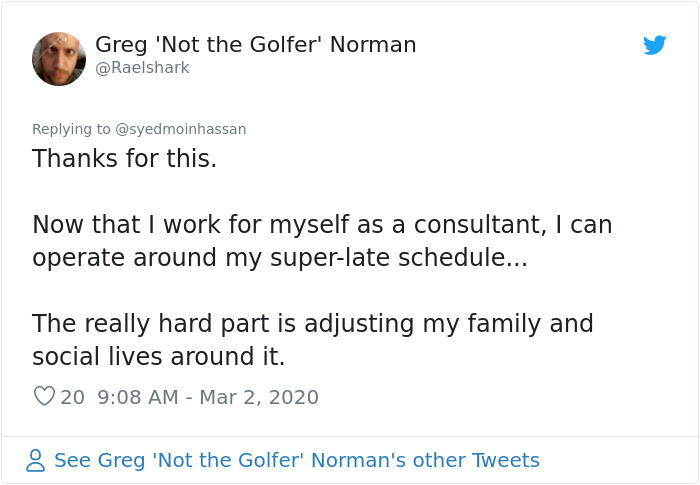Open the Twitter bird logo
700x485 pixels.
(x=655, y=45)
